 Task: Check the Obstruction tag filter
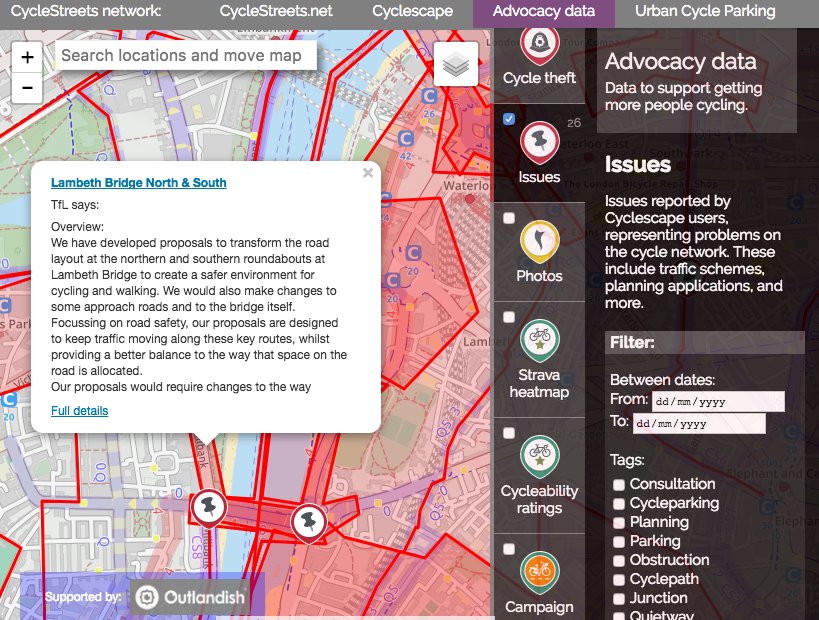click(x=619, y=560)
